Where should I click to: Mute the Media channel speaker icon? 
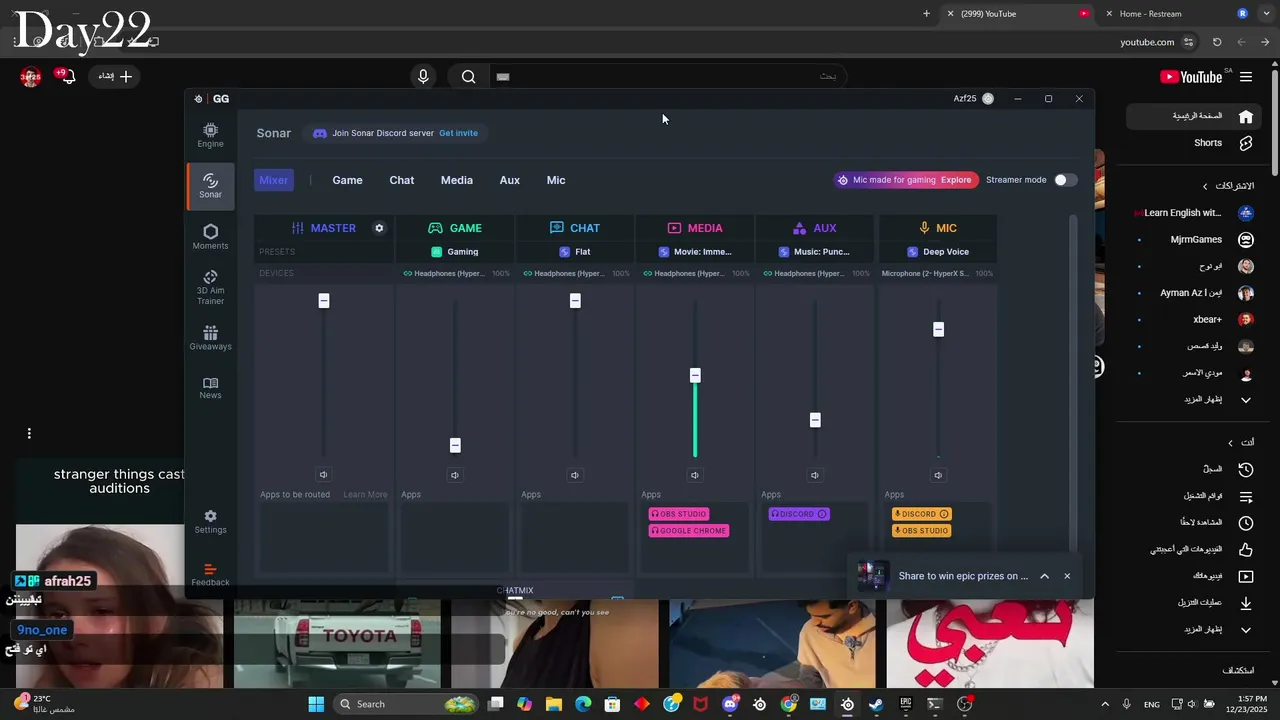695,475
